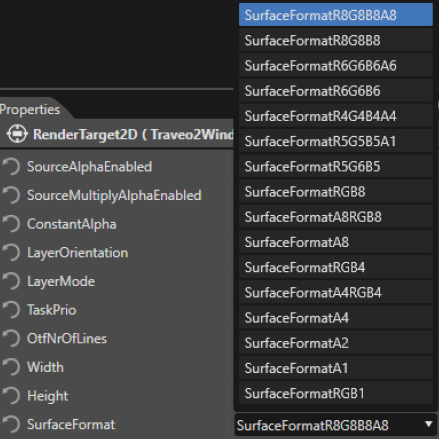Choose SurfaceFormatR5G6B5 option
Image resolution: width=439 pixels, height=439 pixels.
tap(336, 166)
